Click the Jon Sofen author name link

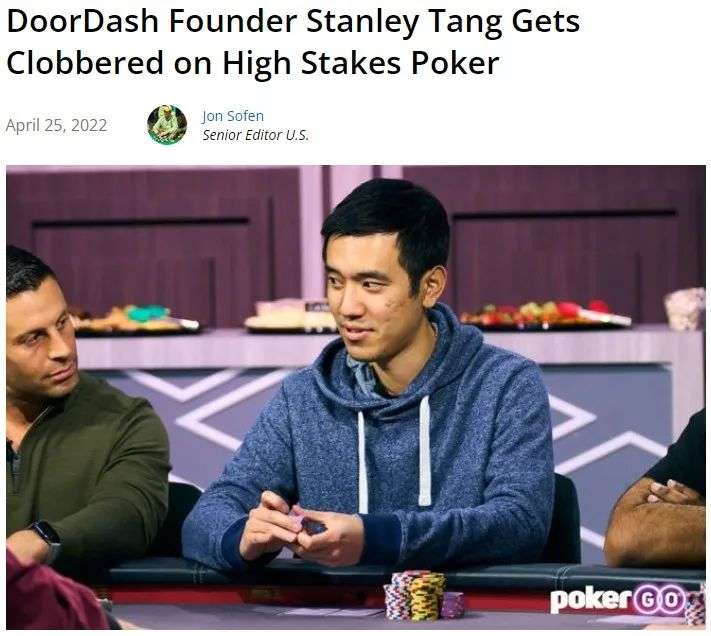233,116
